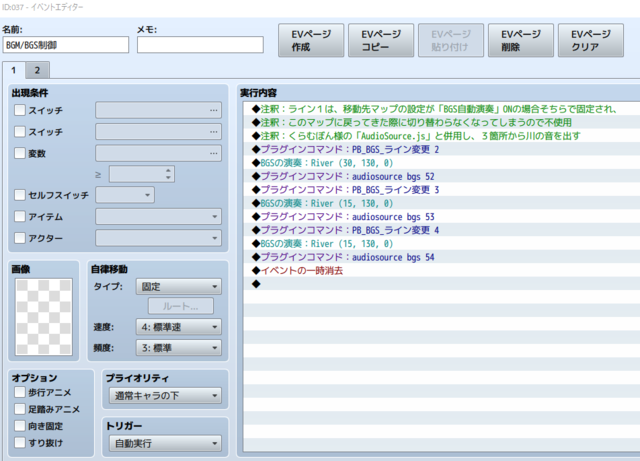Enable the 変数 condition checkbox

(x=20, y=153)
